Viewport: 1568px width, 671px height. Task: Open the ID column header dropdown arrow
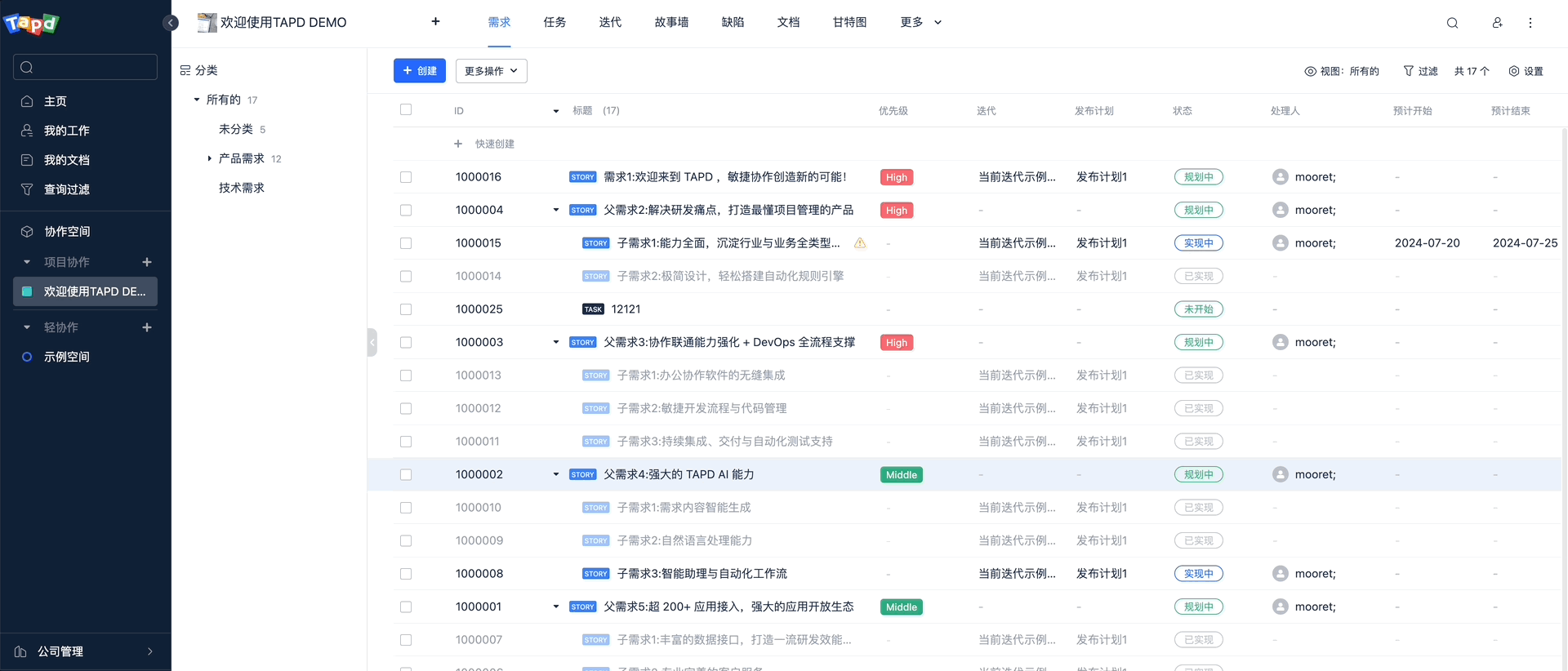tap(556, 111)
